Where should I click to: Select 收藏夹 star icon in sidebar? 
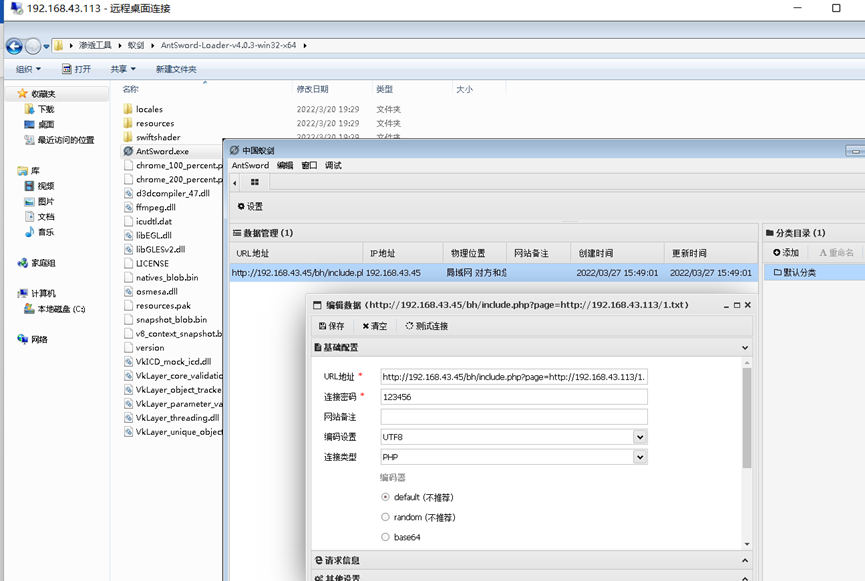coord(22,93)
